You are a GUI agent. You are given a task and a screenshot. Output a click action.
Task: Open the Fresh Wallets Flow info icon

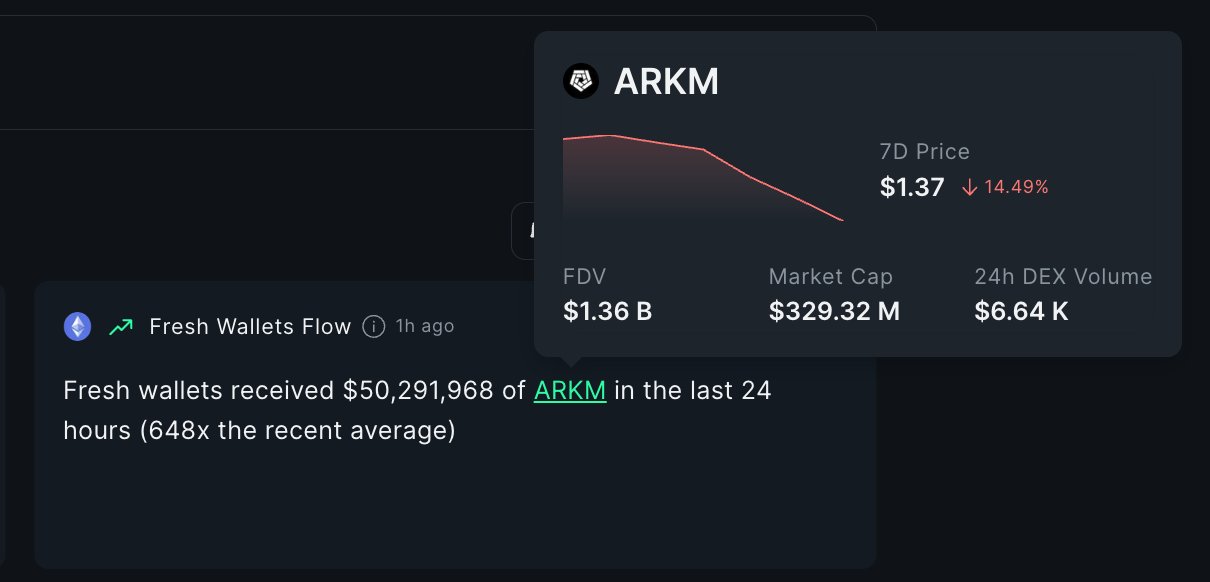click(374, 326)
